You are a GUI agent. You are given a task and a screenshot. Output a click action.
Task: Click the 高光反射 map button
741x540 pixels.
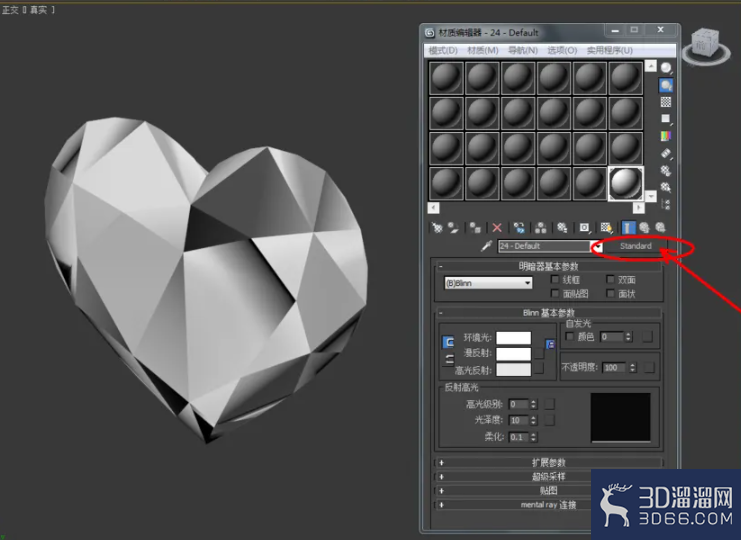point(539,369)
